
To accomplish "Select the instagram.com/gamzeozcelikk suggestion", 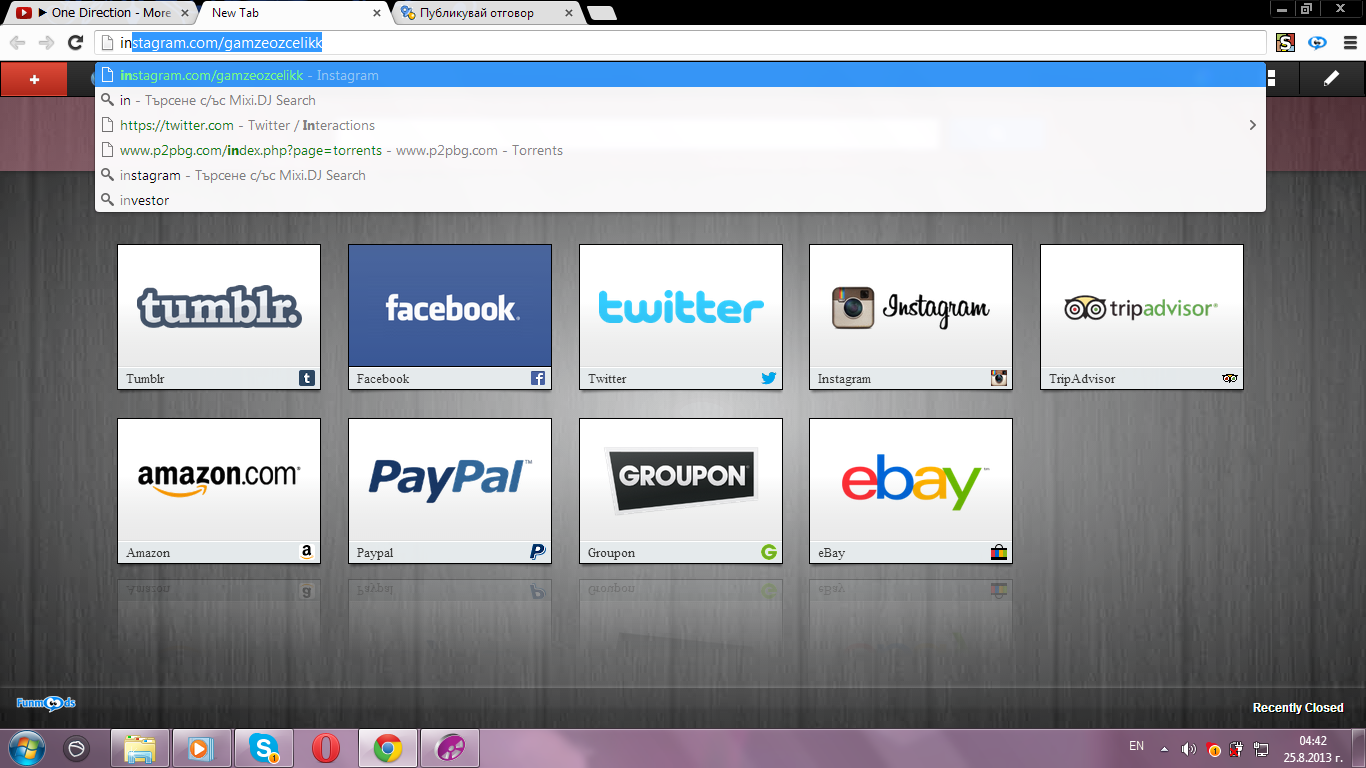I will click(680, 75).
